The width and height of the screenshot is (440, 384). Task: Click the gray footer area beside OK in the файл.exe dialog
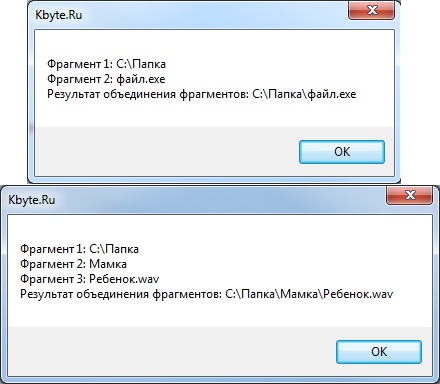[x=167, y=152]
